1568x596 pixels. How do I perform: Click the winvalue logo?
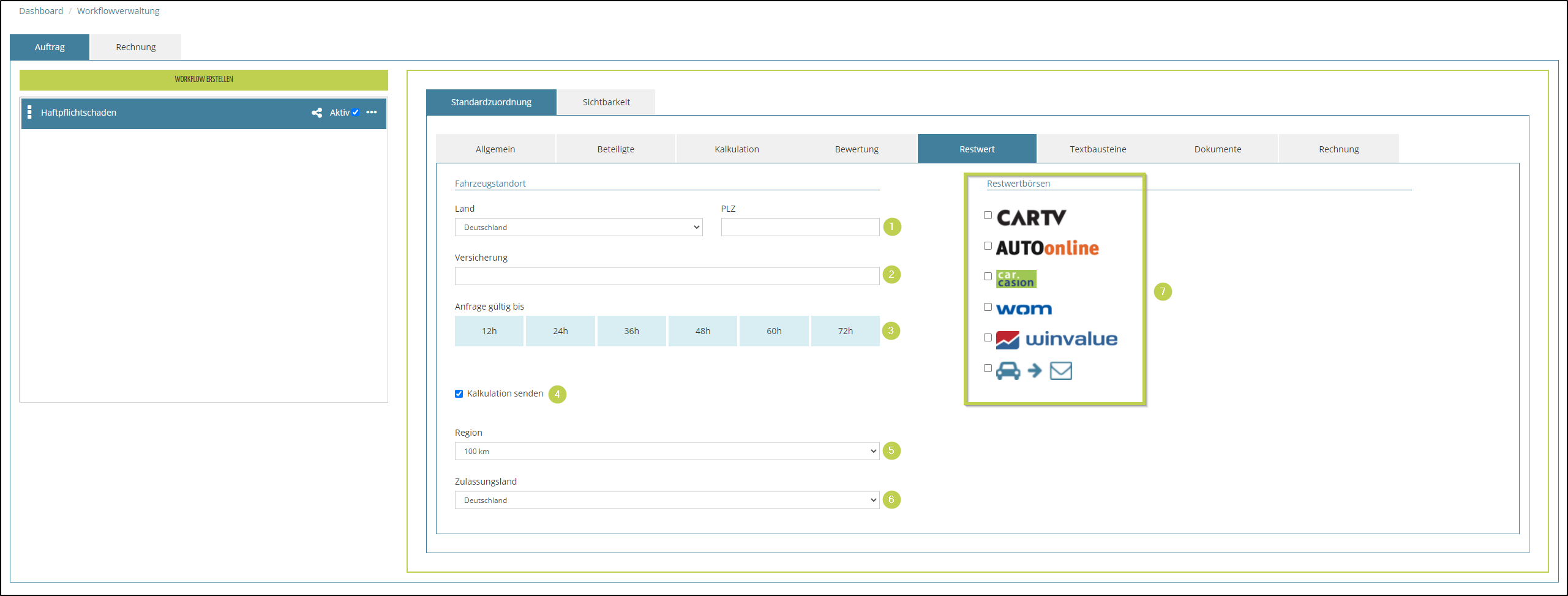pos(1057,340)
